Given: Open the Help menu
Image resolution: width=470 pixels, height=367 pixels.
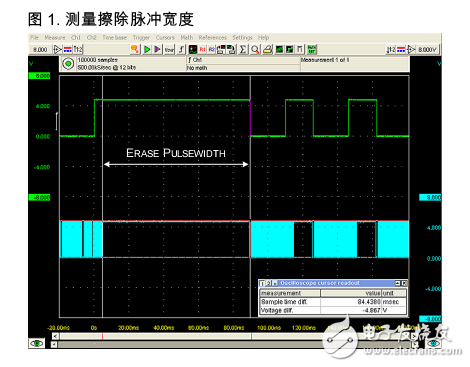Looking at the screenshot, I should point(263,38).
